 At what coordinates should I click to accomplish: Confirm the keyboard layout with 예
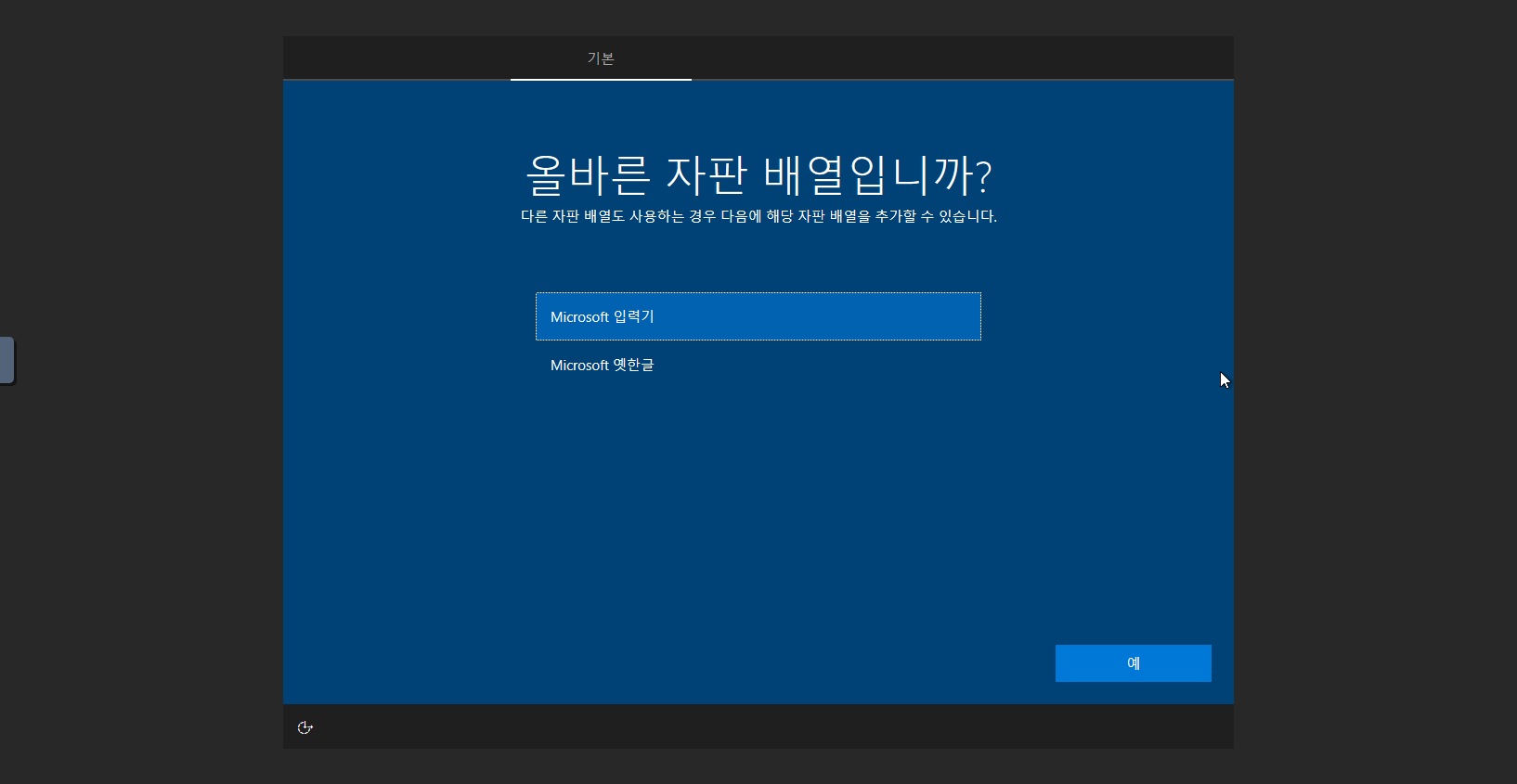1133,663
